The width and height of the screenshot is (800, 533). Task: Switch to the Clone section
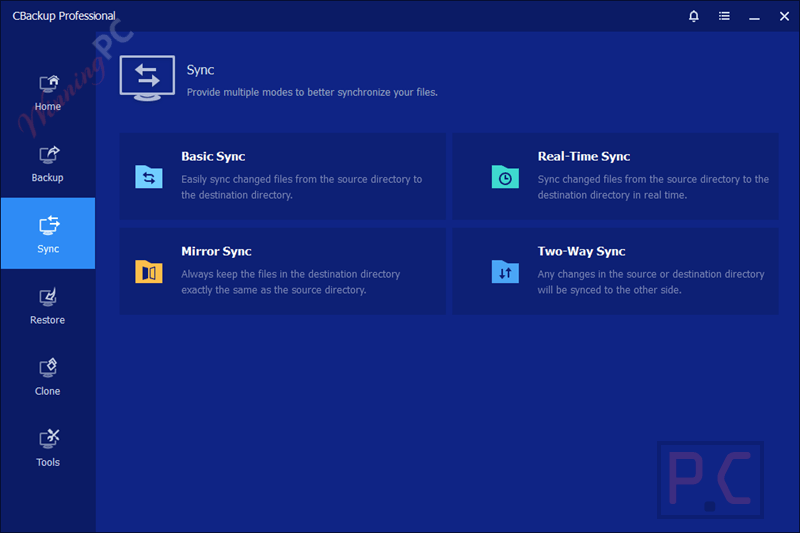48,377
